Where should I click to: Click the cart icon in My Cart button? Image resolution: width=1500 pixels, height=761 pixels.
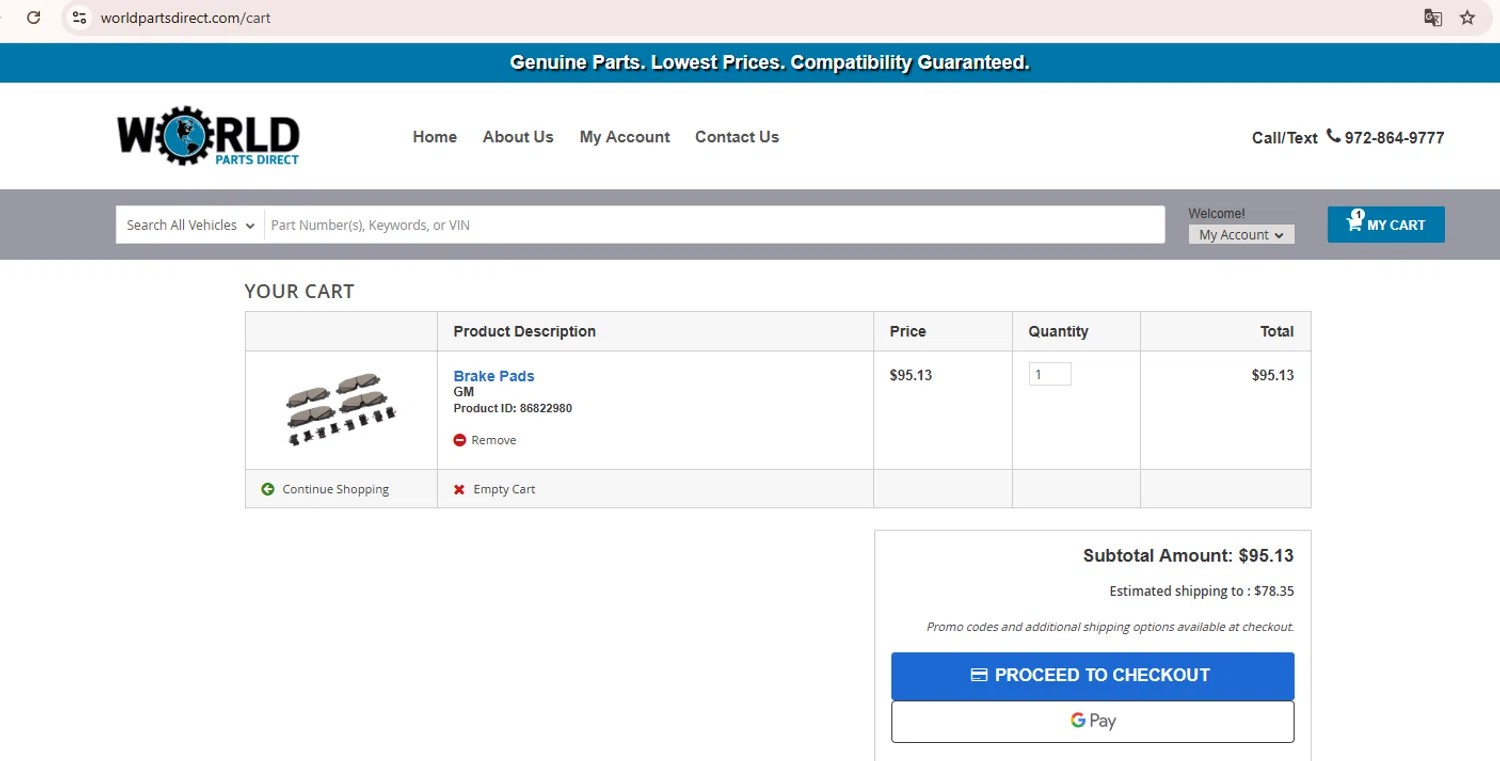[x=1354, y=223]
